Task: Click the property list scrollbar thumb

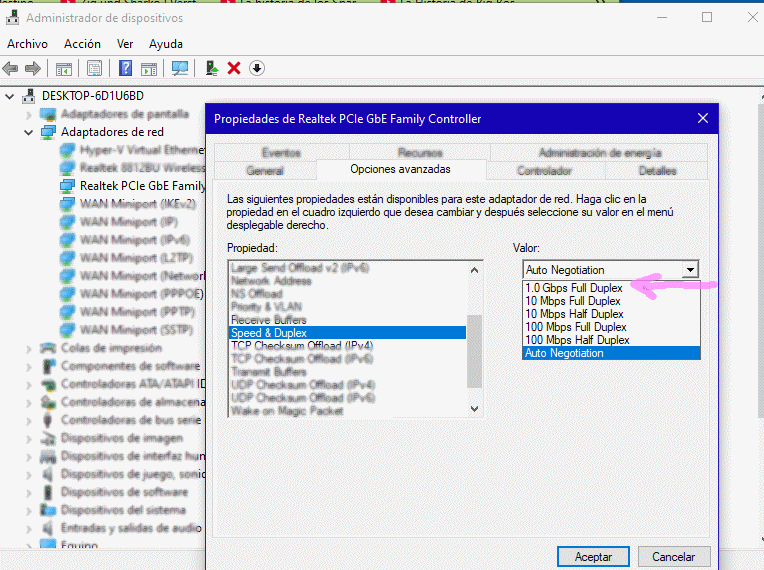Action: point(475,352)
